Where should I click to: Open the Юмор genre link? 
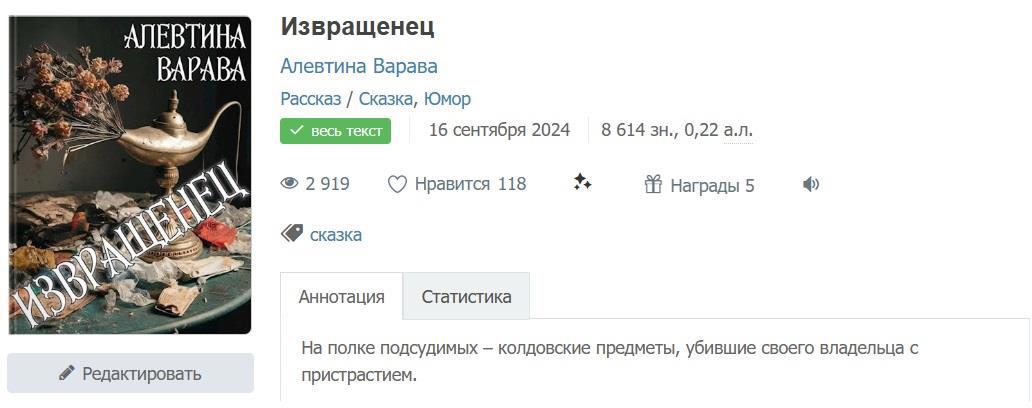tap(447, 99)
